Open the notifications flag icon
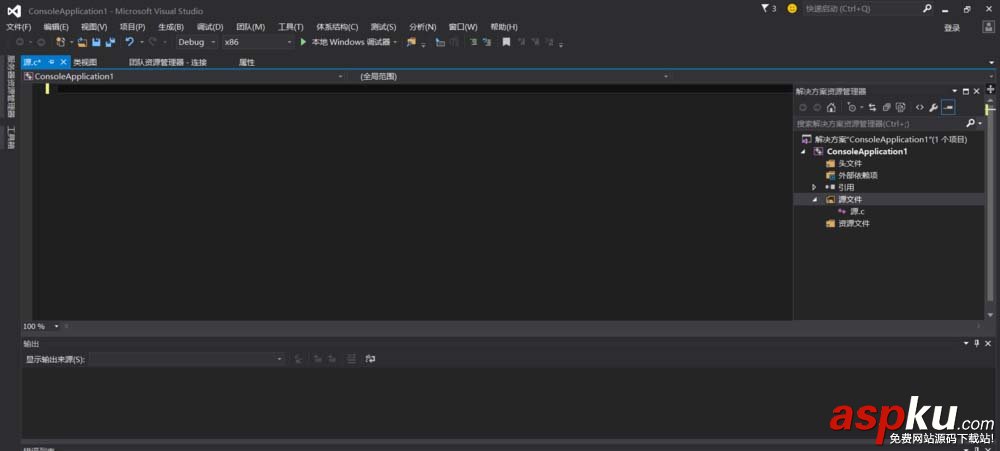Image resolution: width=1000 pixels, height=451 pixels. [764, 9]
